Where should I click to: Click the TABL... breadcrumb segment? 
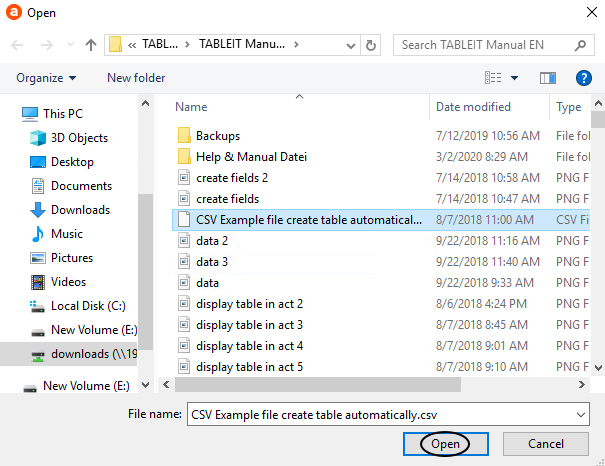(160, 44)
